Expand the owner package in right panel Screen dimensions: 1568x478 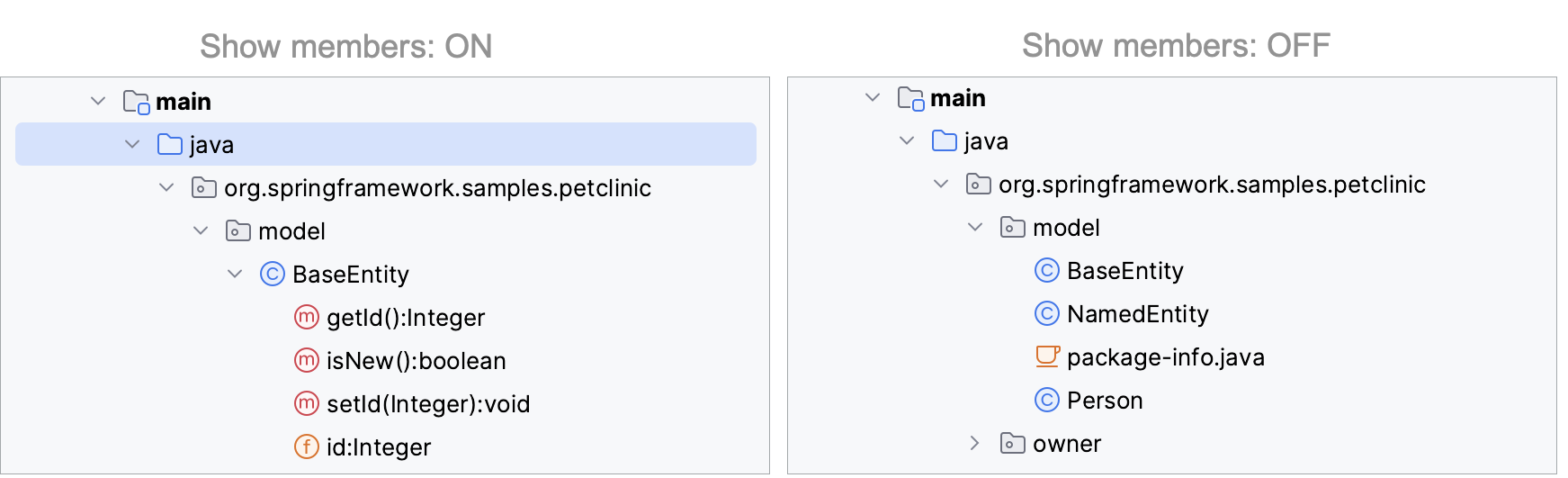pyautogui.click(x=975, y=443)
